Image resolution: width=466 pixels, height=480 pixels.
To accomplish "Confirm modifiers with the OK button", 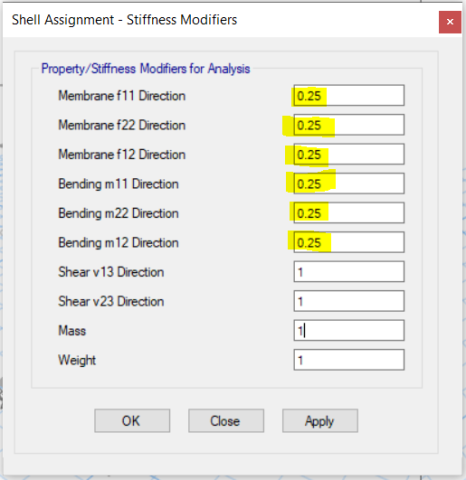I will pyautogui.click(x=132, y=421).
